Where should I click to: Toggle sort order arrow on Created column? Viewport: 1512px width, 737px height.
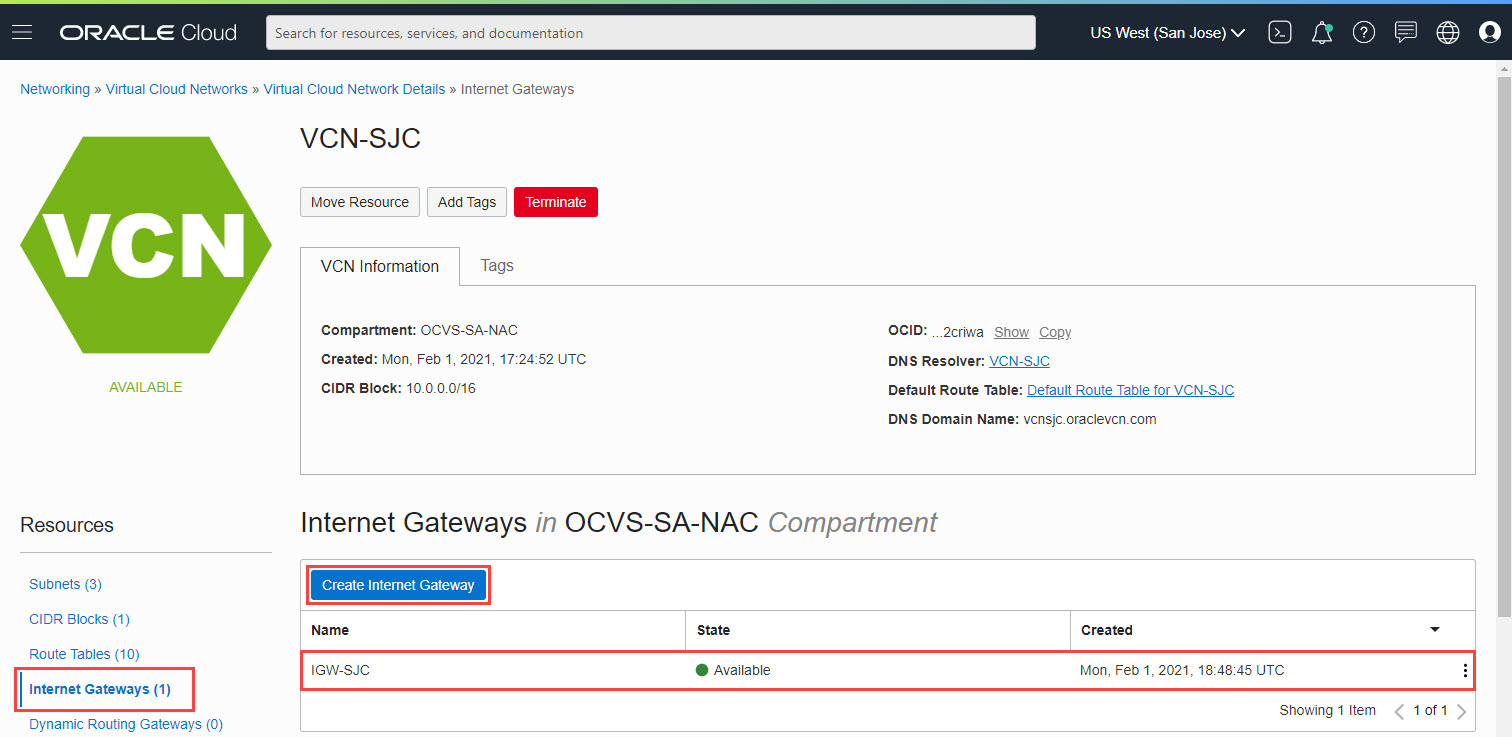click(x=1435, y=630)
